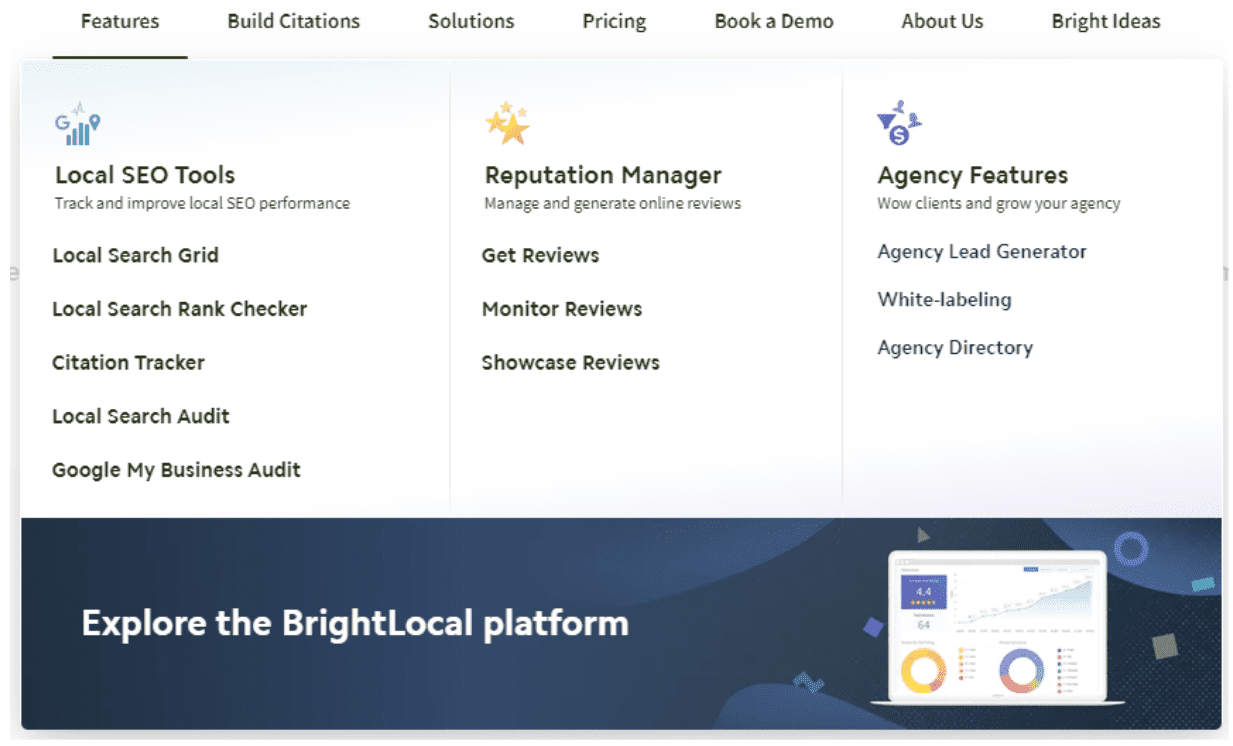Open the Bright Ideas menu
Viewport: 1233px width, 746px height.
pyautogui.click(x=1106, y=21)
